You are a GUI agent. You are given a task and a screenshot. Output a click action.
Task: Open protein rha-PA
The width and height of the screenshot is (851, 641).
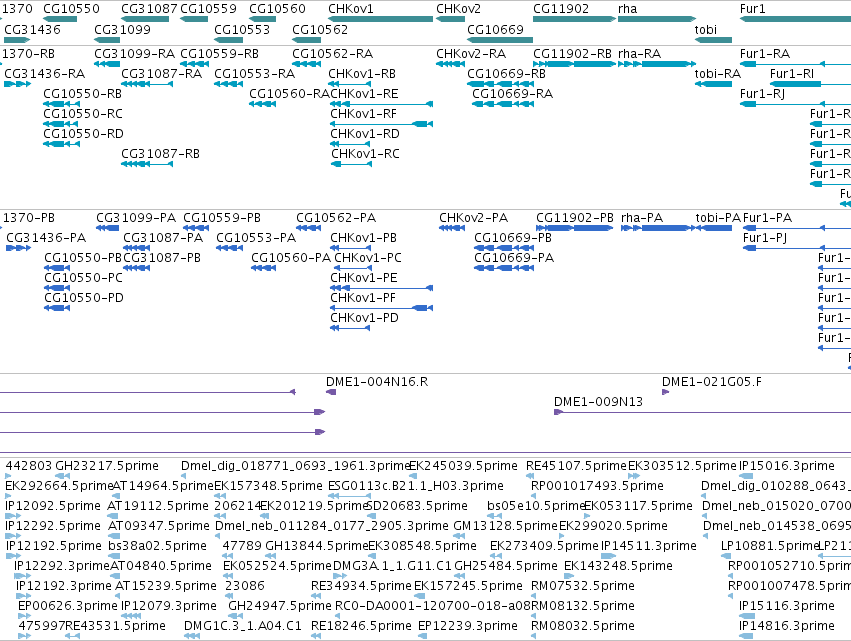point(642,218)
